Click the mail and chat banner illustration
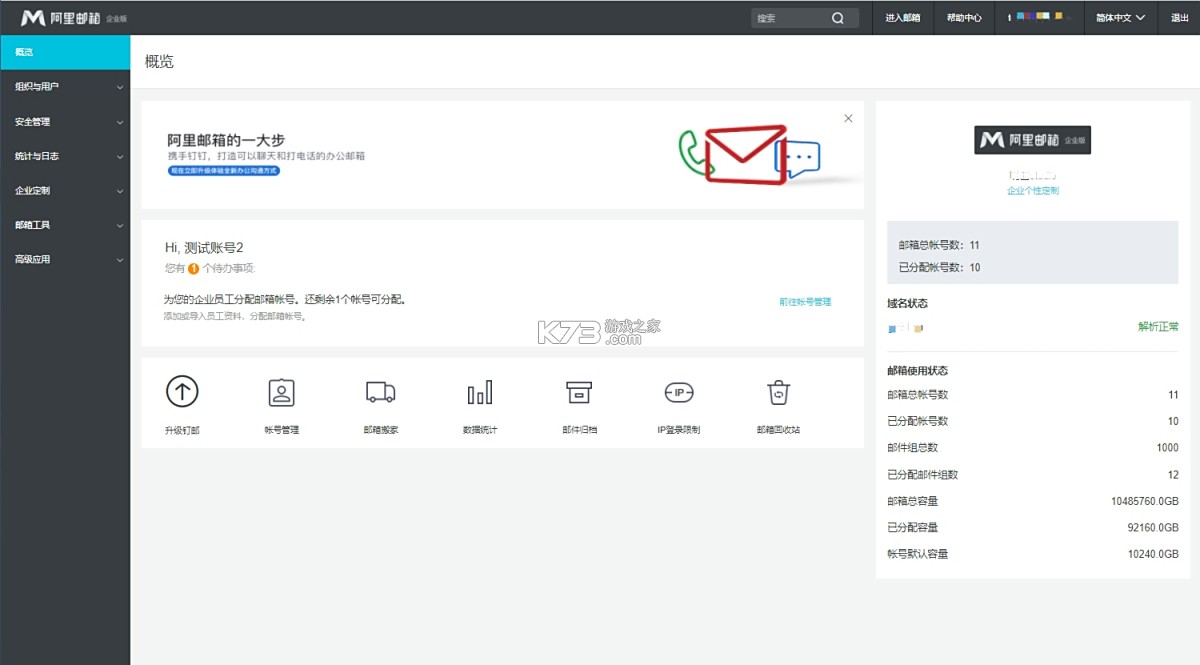Screen dimensions: 1200x665 (750, 155)
